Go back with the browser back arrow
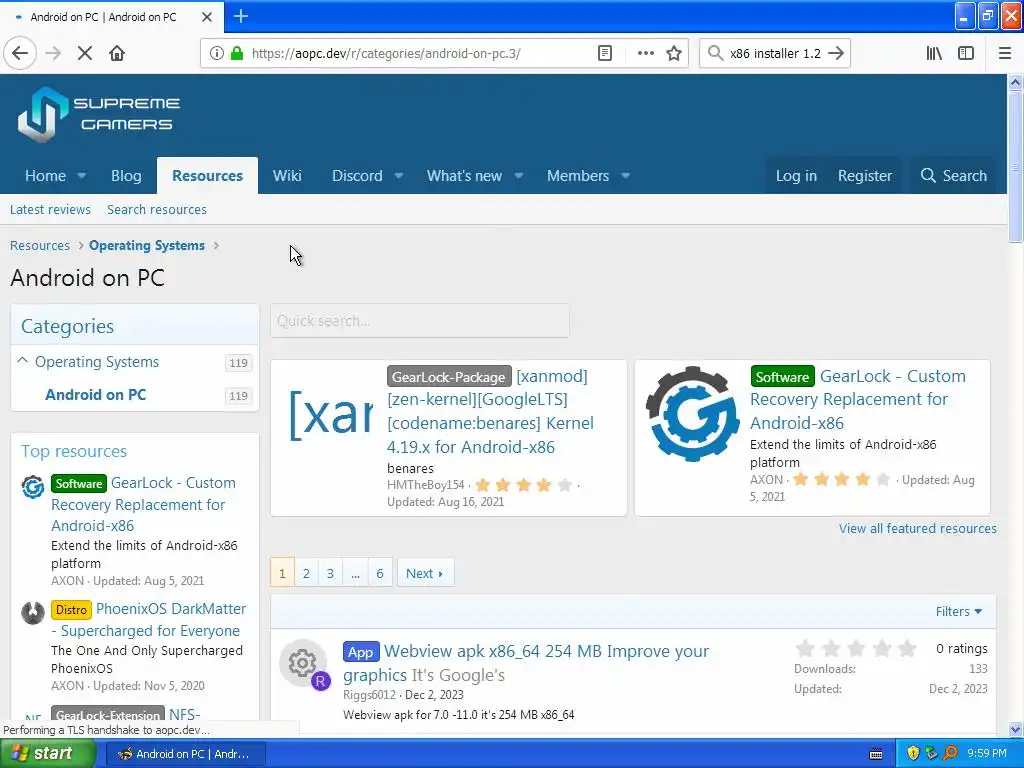This screenshot has width=1024, height=768. coord(20,53)
